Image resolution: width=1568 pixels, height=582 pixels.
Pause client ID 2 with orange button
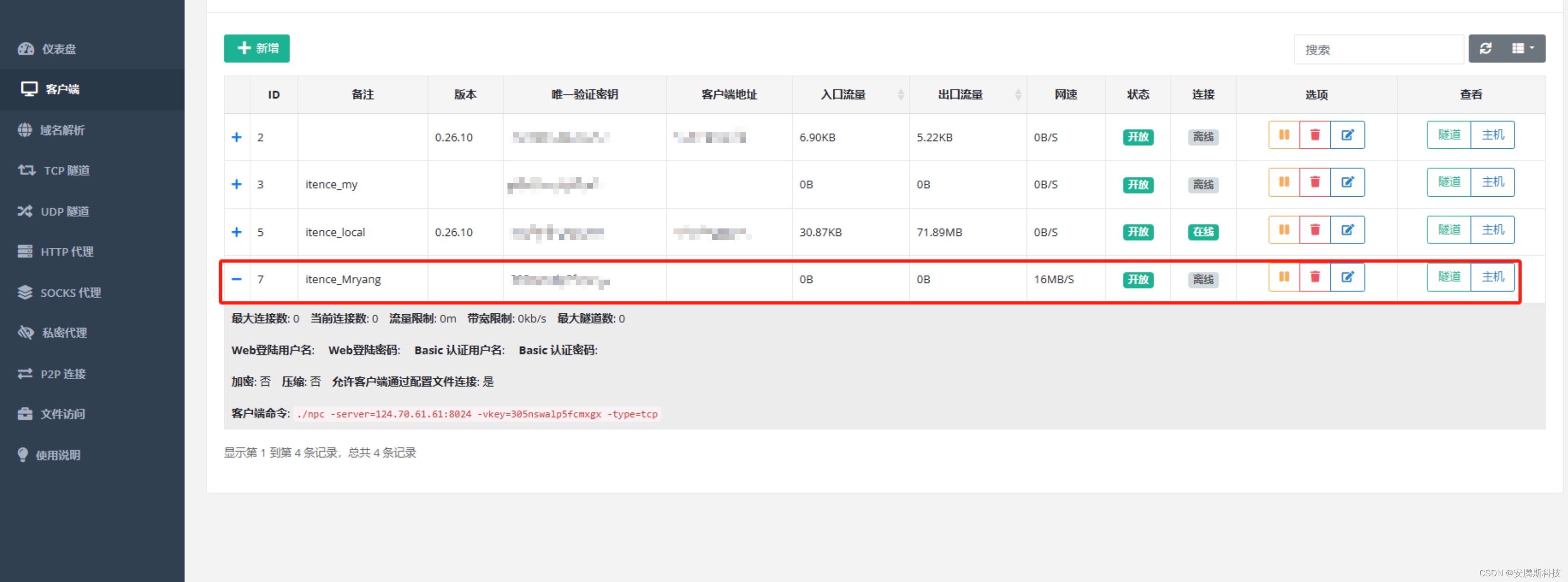1284,135
